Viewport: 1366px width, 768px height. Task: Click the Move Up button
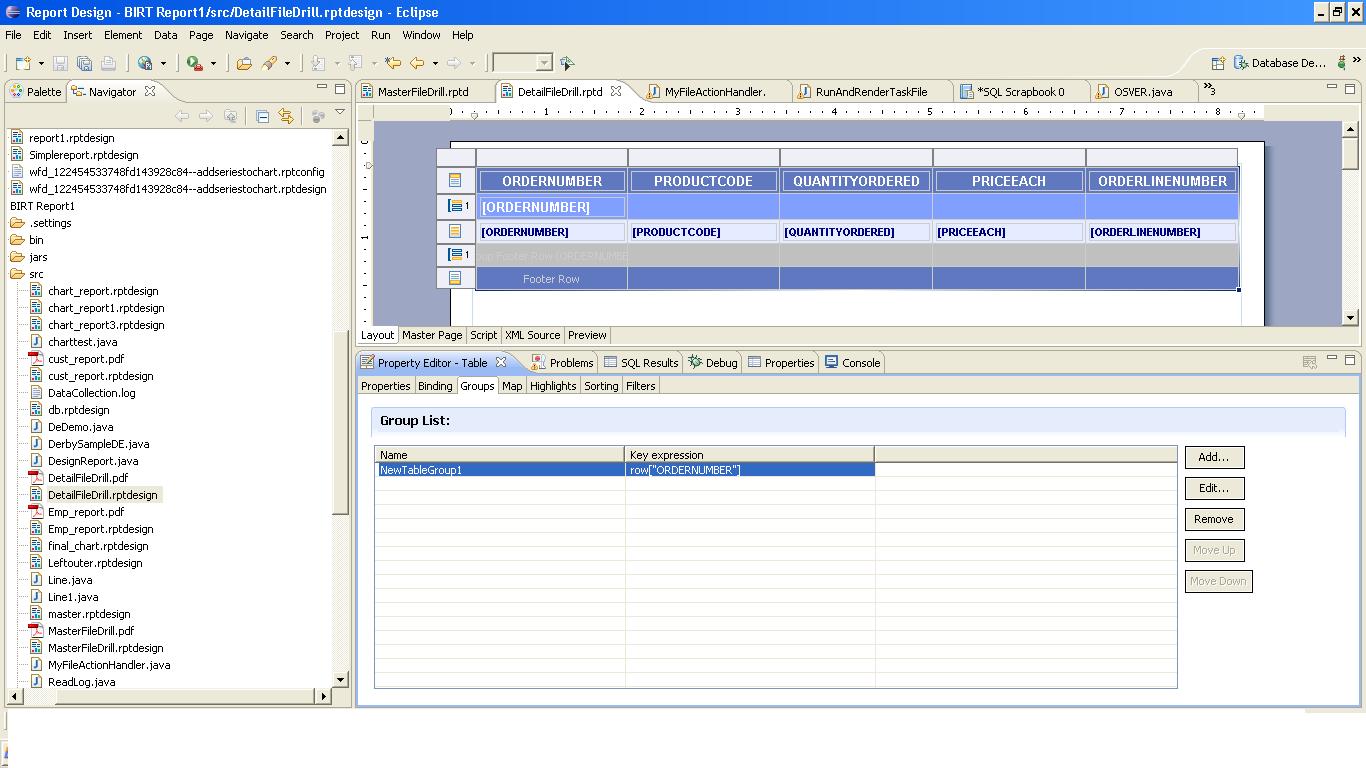(x=1214, y=550)
